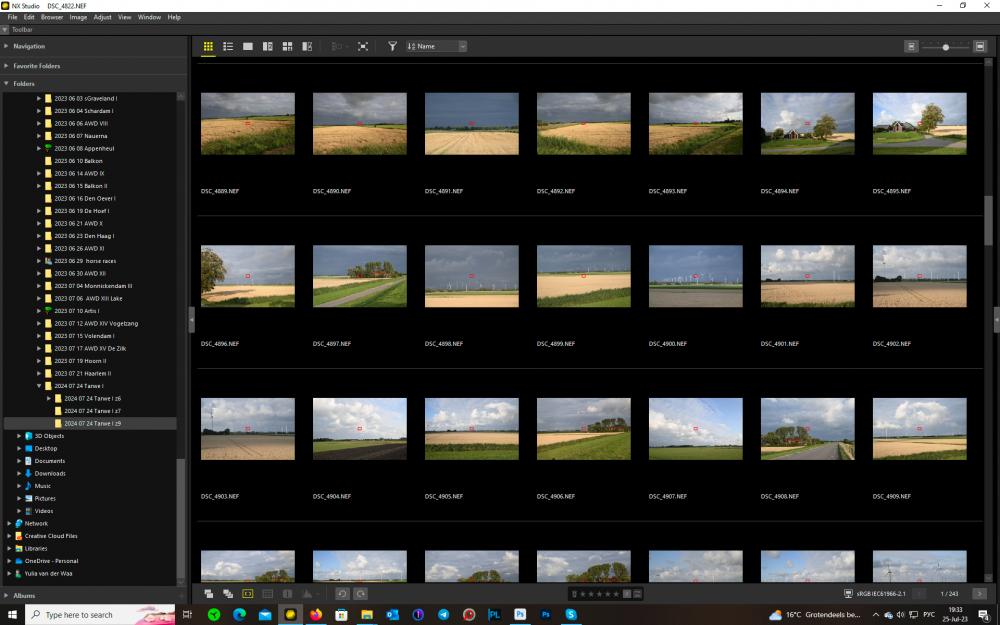Open the Adjust menu
This screenshot has width=1000, height=625.
pos(102,17)
